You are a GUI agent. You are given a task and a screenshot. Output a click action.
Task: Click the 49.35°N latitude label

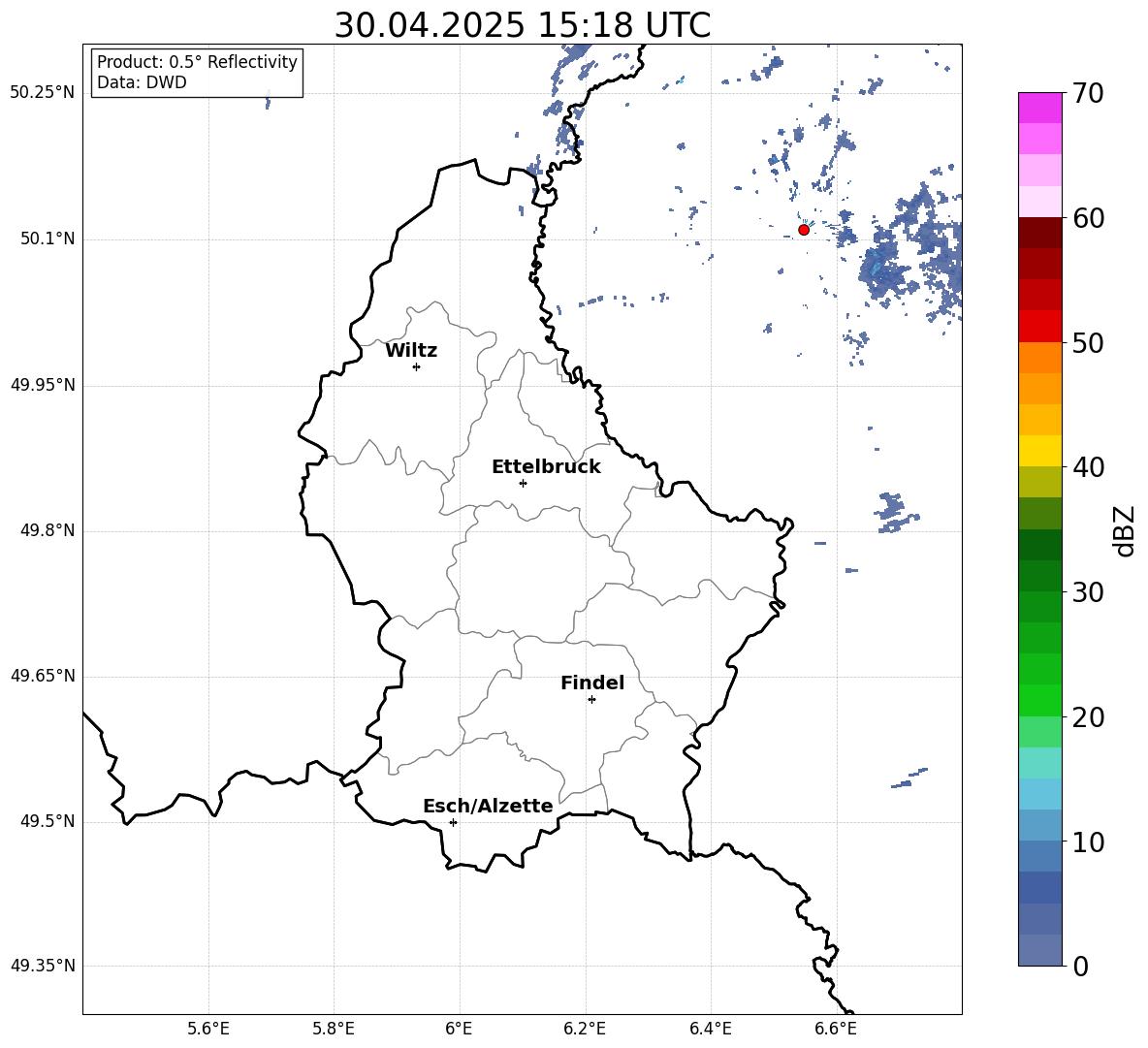point(43,966)
